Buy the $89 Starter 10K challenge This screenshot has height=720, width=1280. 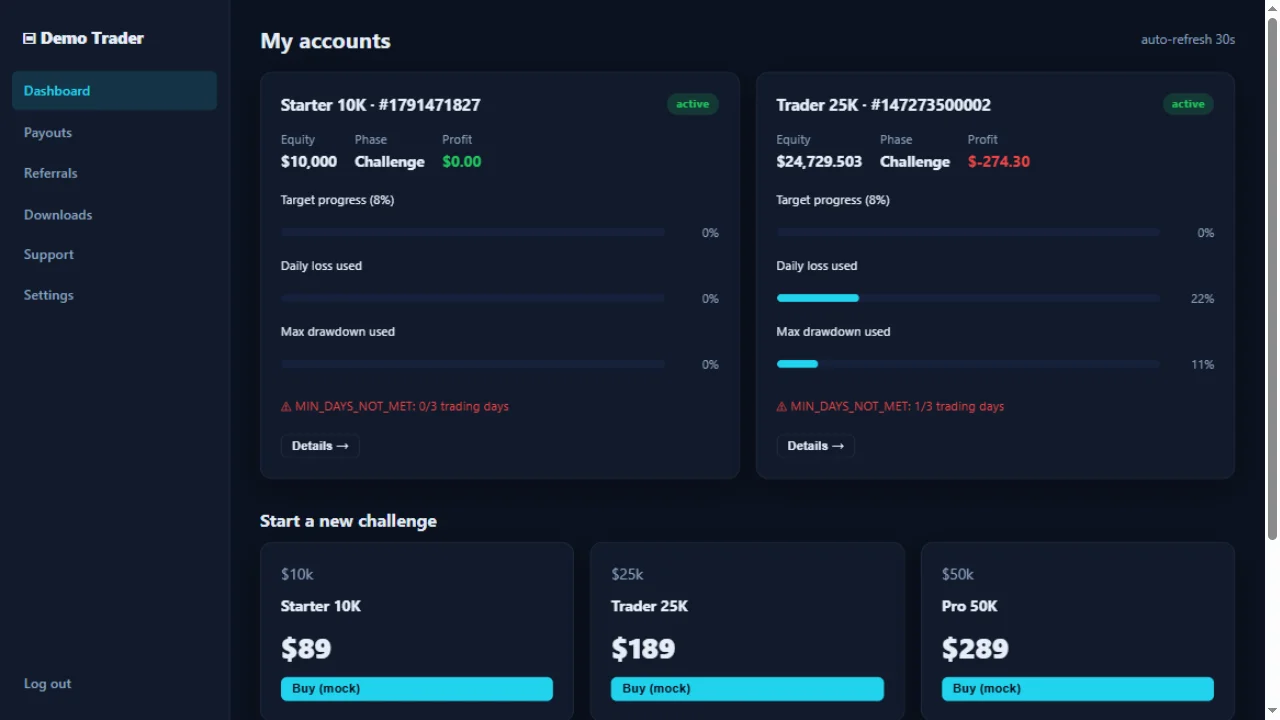point(417,689)
